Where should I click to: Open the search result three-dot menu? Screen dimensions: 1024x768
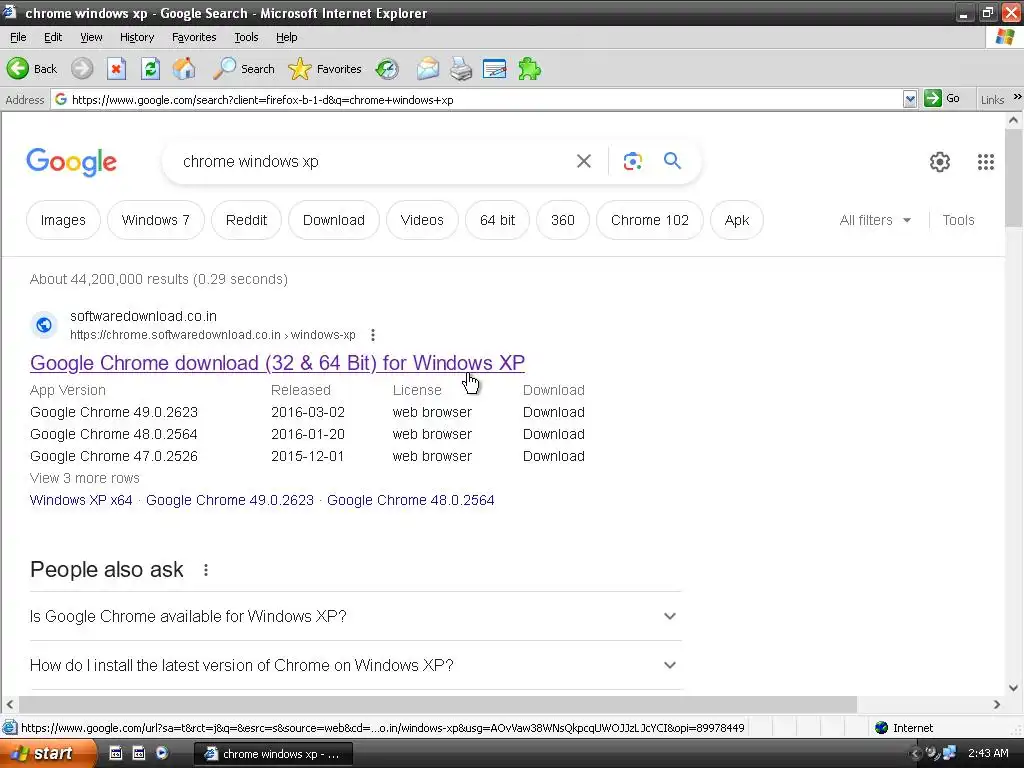(x=373, y=335)
